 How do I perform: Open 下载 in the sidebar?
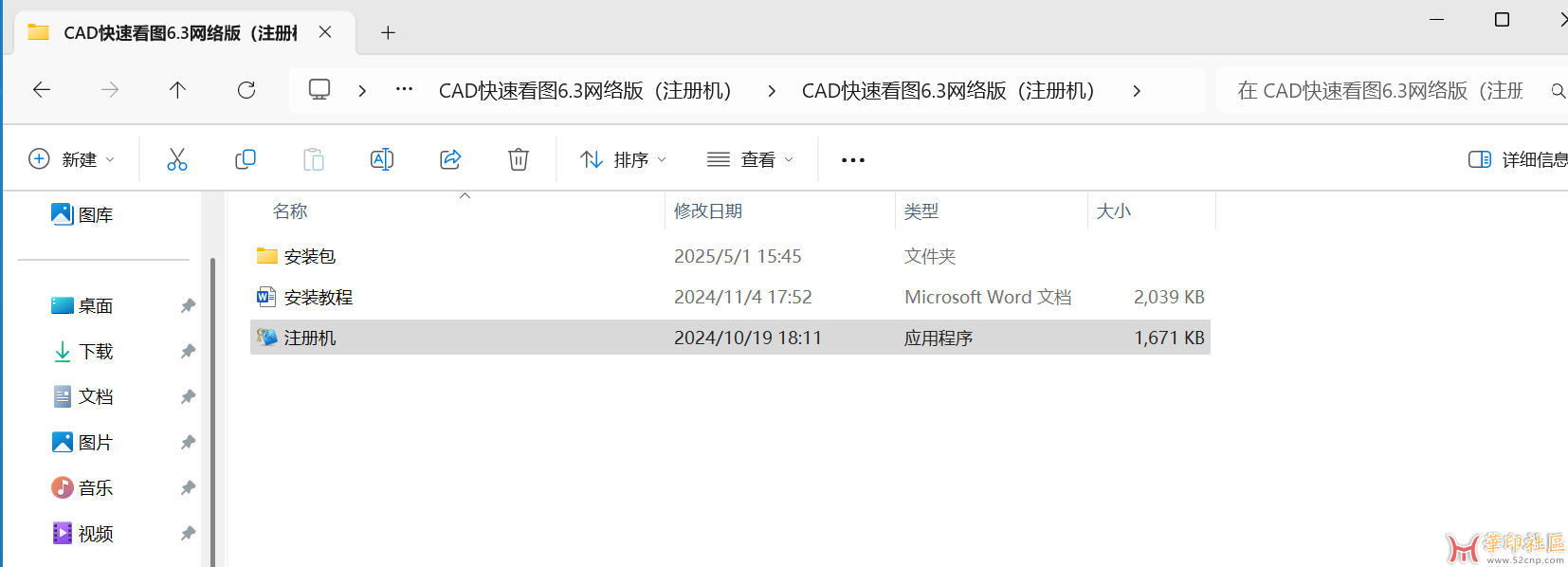pyautogui.click(x=82, y=351)
